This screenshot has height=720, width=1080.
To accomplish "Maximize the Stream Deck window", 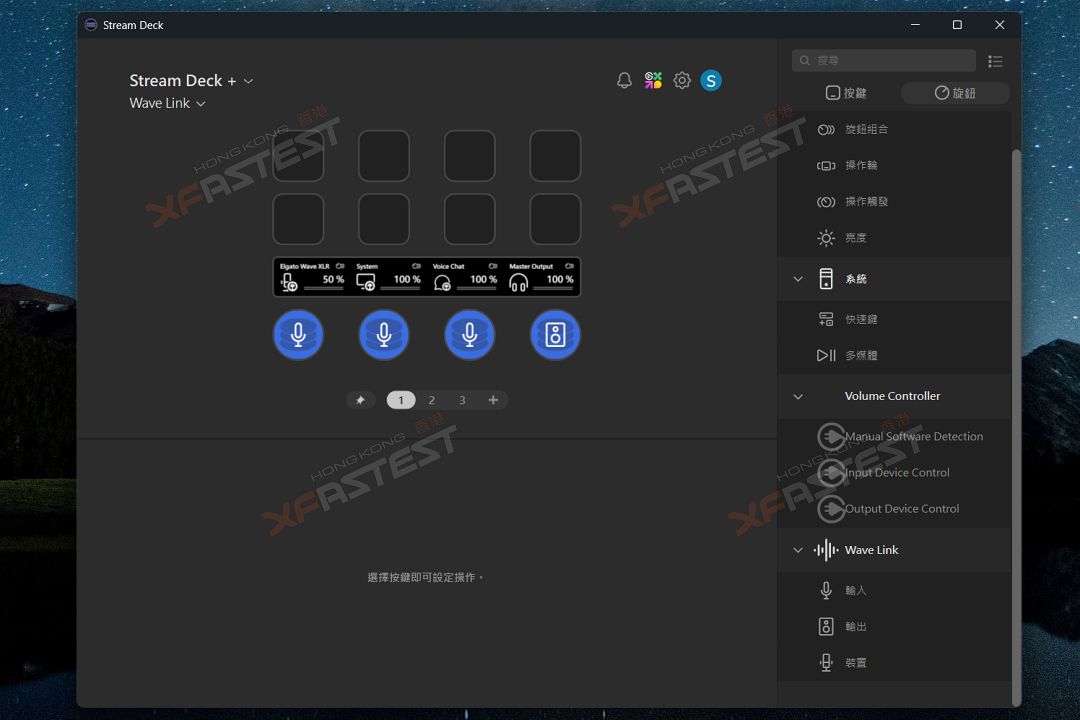I will click(x=957, y=25).
